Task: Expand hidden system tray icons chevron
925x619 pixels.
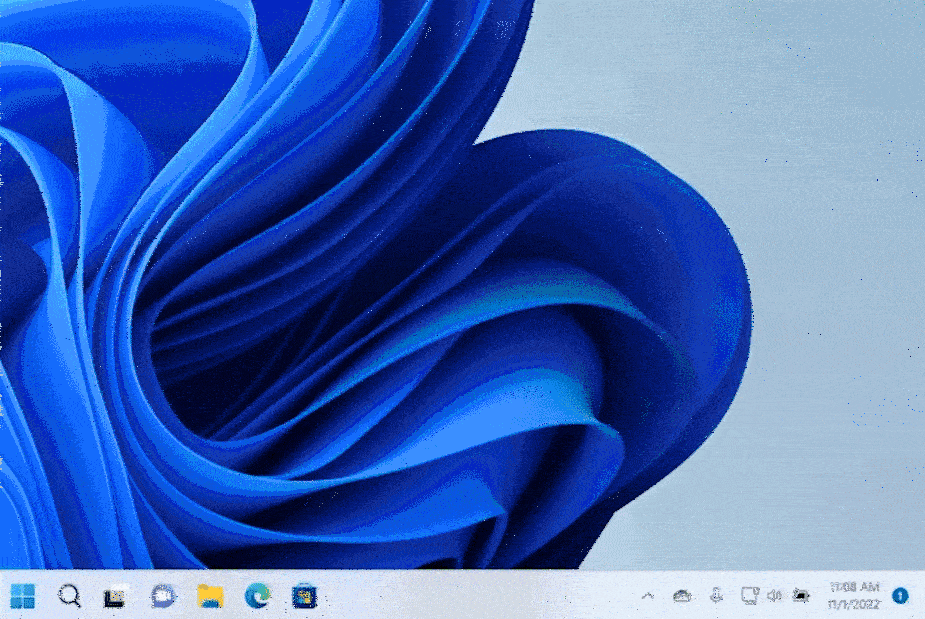Action: (648, 596)
